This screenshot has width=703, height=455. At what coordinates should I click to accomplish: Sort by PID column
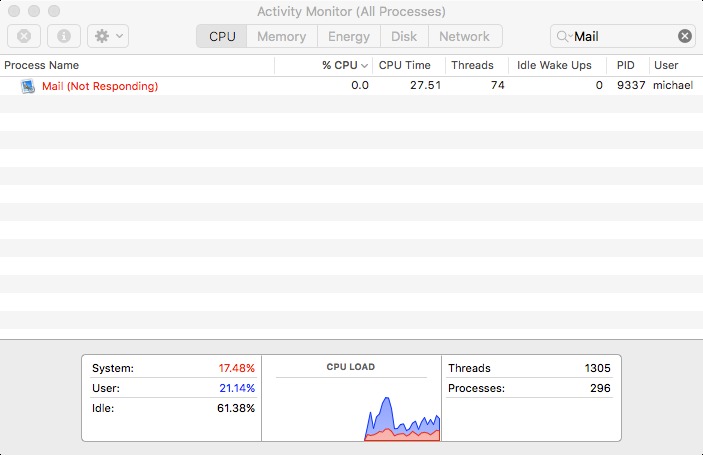(628, 65)
